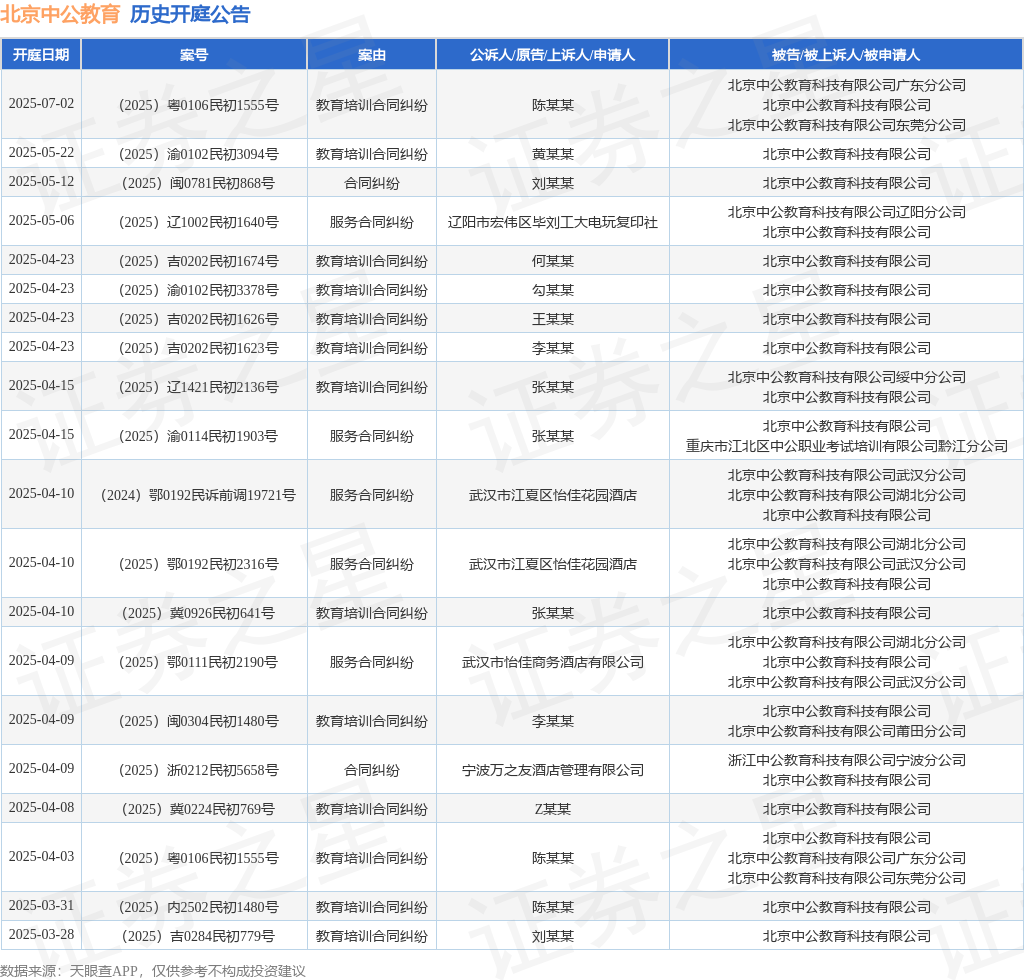
Task: Click defendant 浙江中公教育科技有限公司宁波分公司
Action: [846, 760]
